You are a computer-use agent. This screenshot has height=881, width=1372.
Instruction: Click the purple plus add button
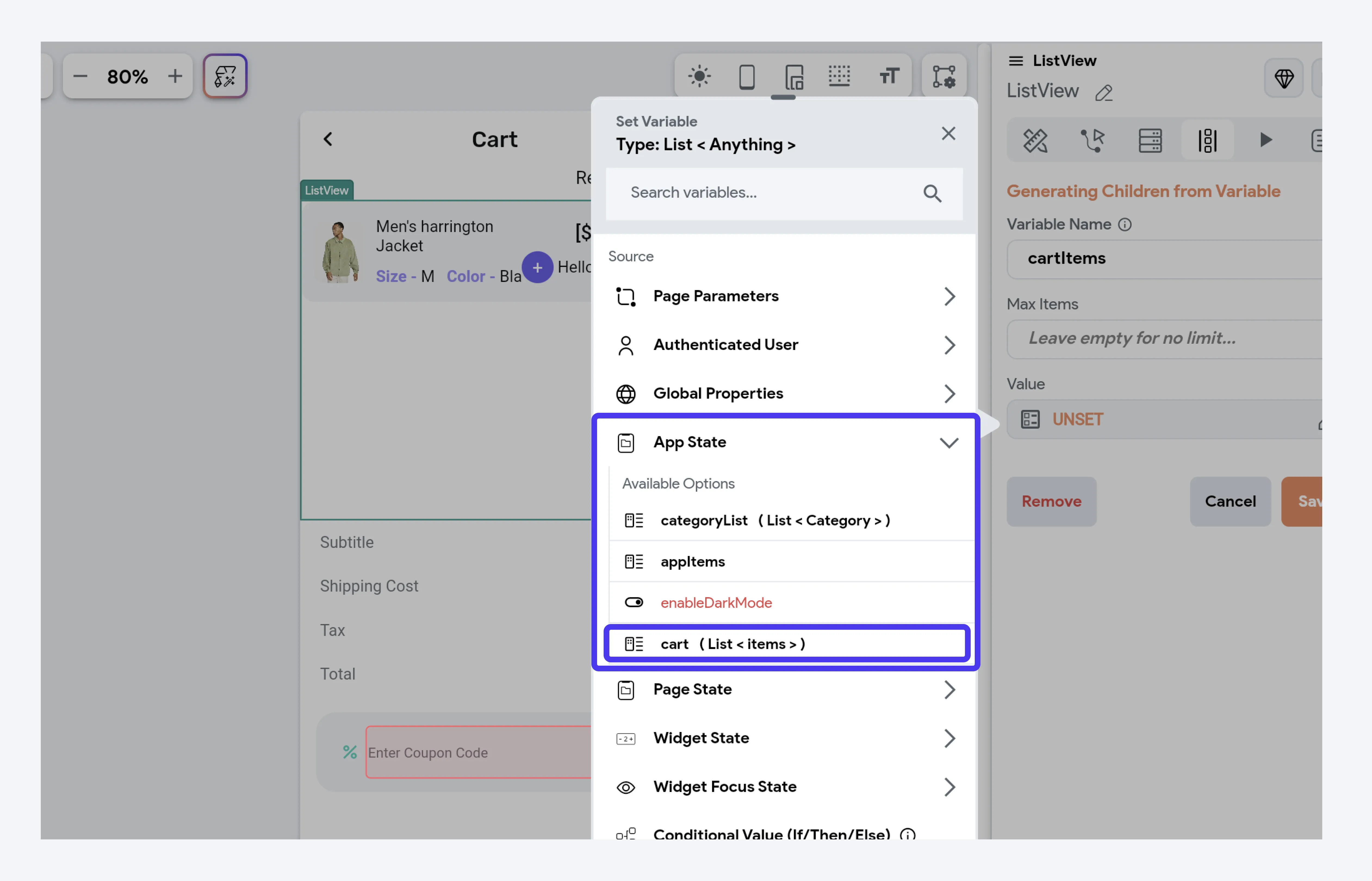tap(537, 267)
